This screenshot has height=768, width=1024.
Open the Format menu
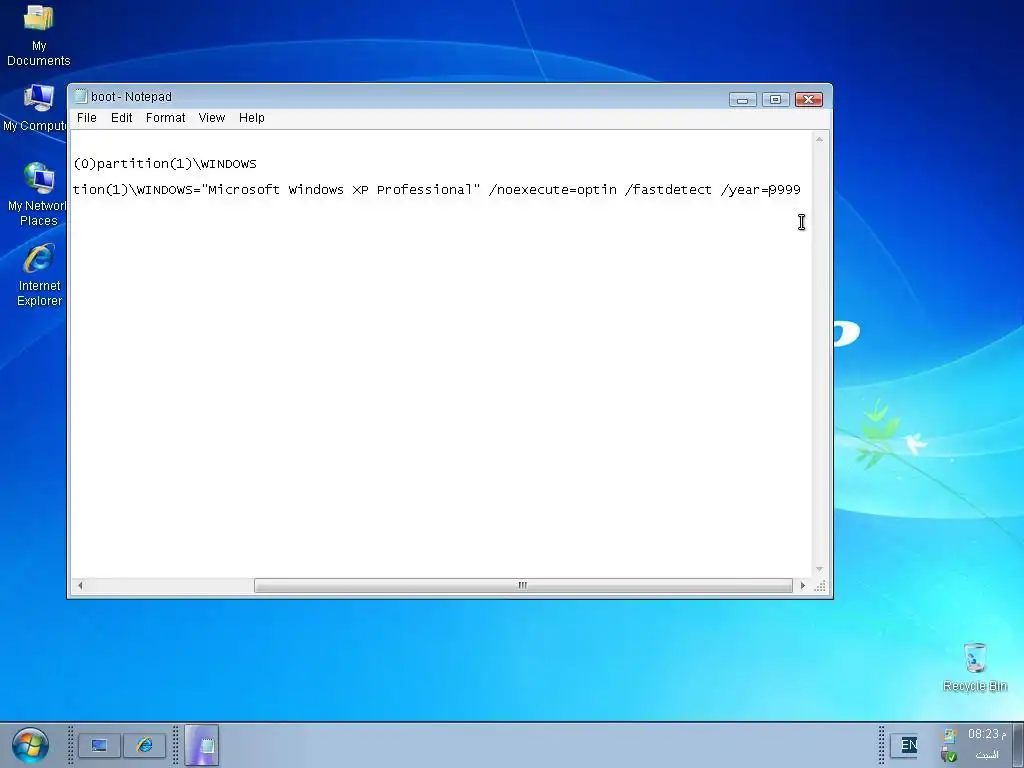[x=165, y=118]
